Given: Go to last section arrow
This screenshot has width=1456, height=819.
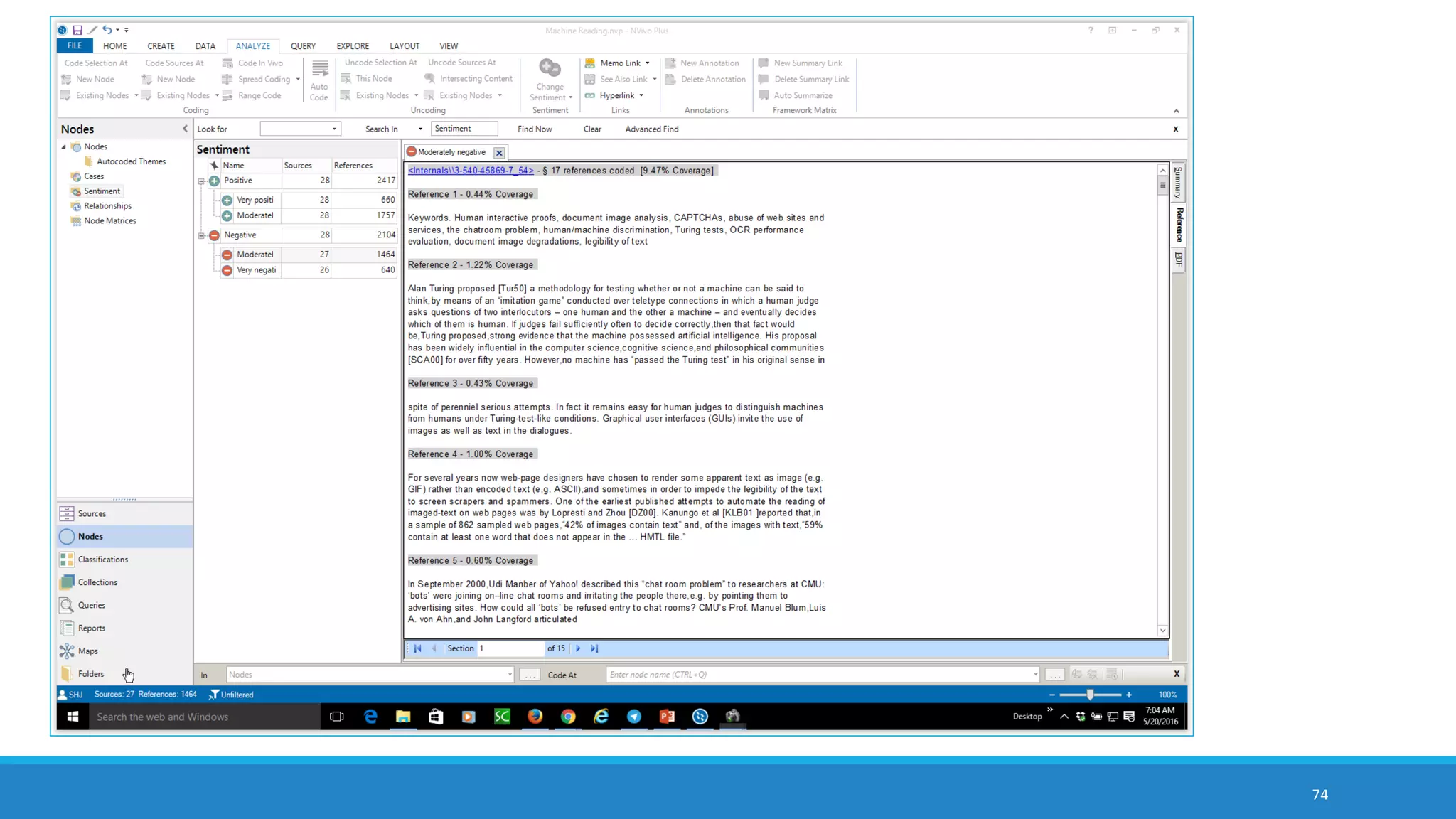Looking at the screenshot, I should (594, 648).
